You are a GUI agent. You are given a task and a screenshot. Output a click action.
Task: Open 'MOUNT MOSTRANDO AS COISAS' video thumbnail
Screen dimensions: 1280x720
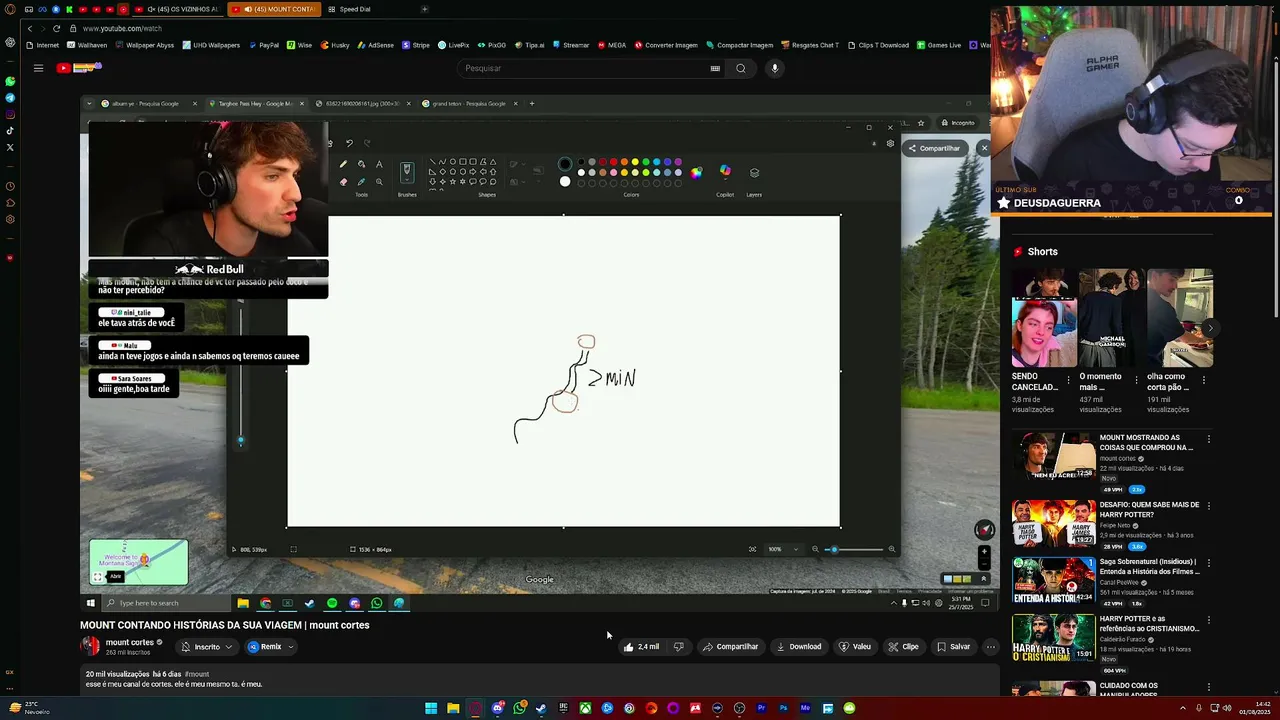[1053, 456]
